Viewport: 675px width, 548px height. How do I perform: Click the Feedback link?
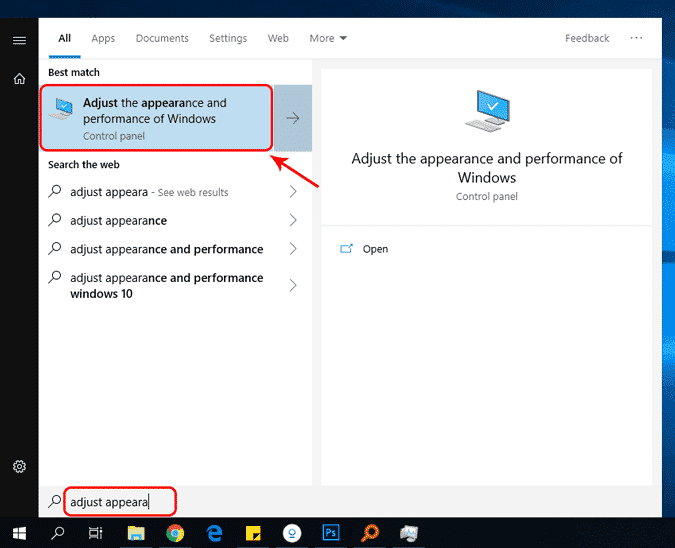coord(587,38)
